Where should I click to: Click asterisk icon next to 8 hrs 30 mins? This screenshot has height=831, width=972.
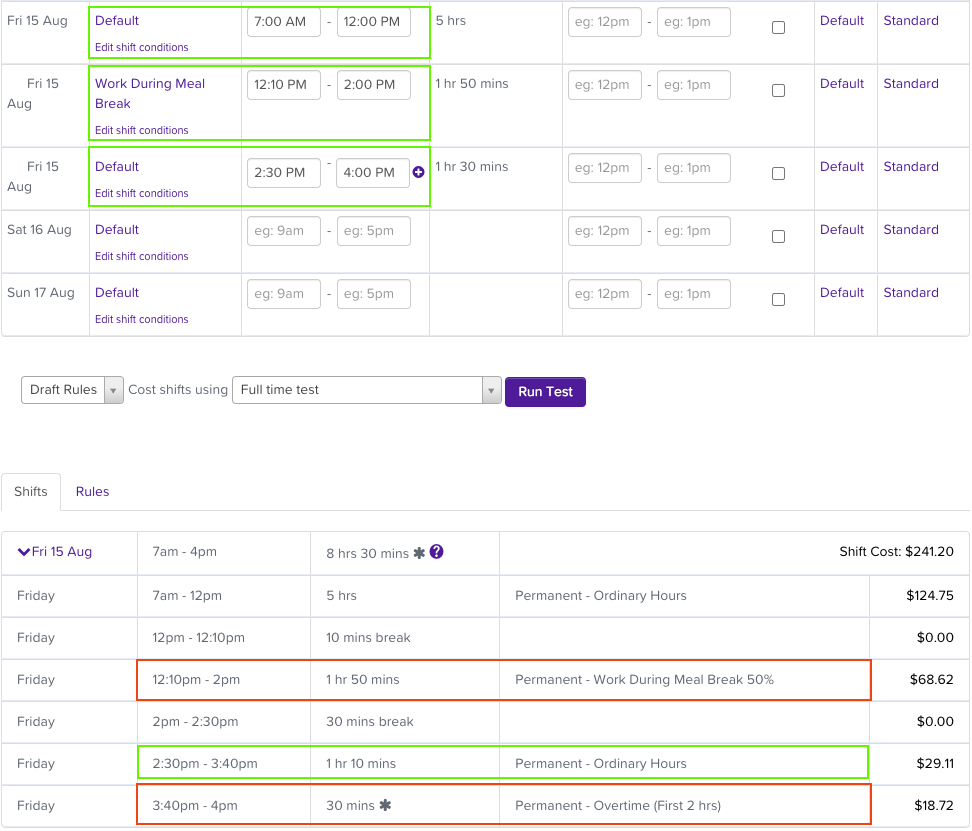[x=419, y=553]
